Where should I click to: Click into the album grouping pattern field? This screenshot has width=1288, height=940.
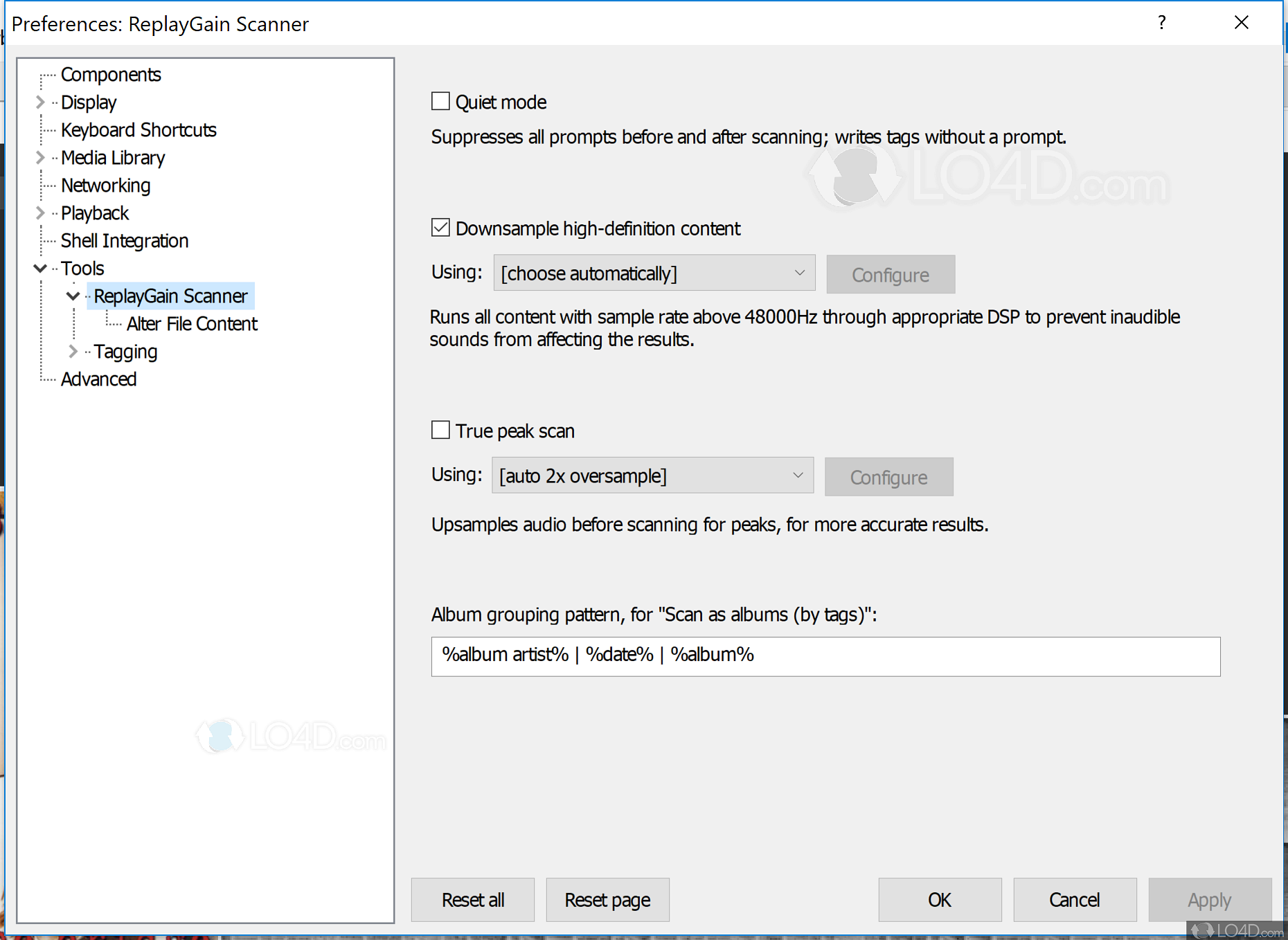[x=825, y=656]
